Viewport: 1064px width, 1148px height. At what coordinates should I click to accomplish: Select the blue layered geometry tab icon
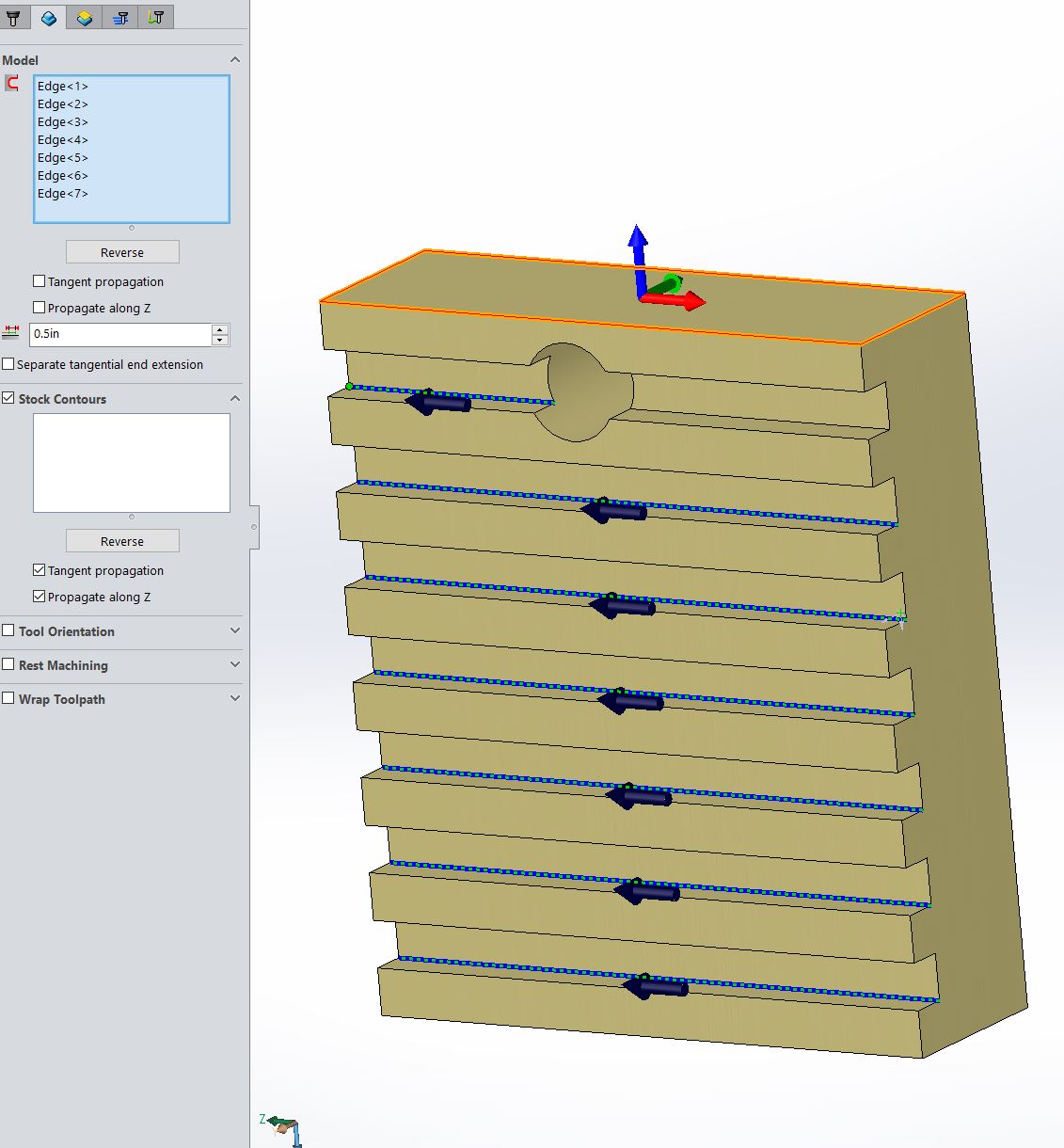click(x=48, y=16)
